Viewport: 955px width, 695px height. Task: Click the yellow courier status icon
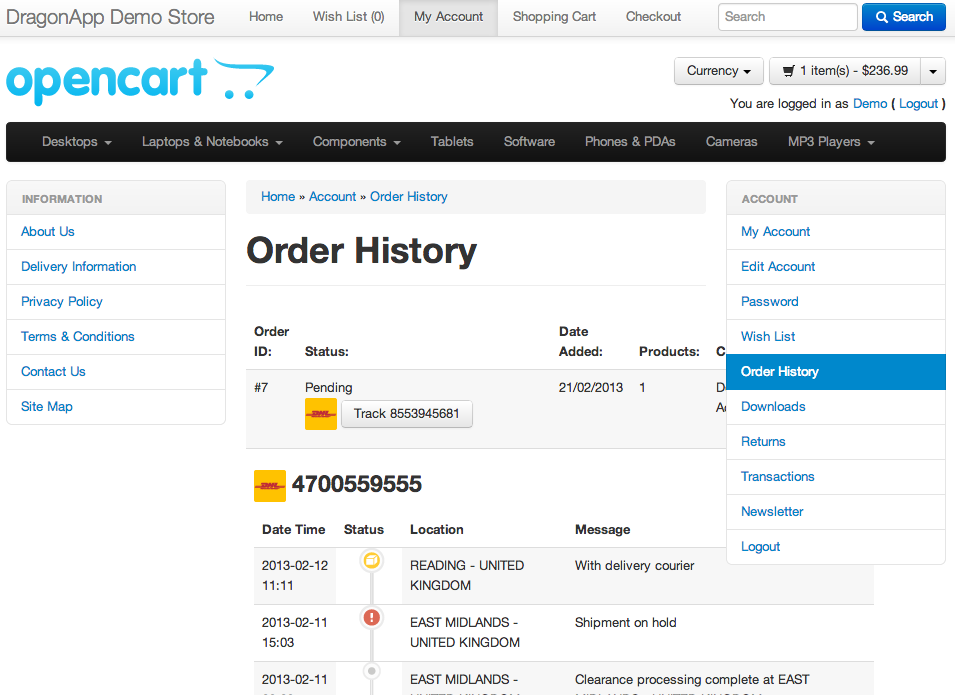coord(372,561)
